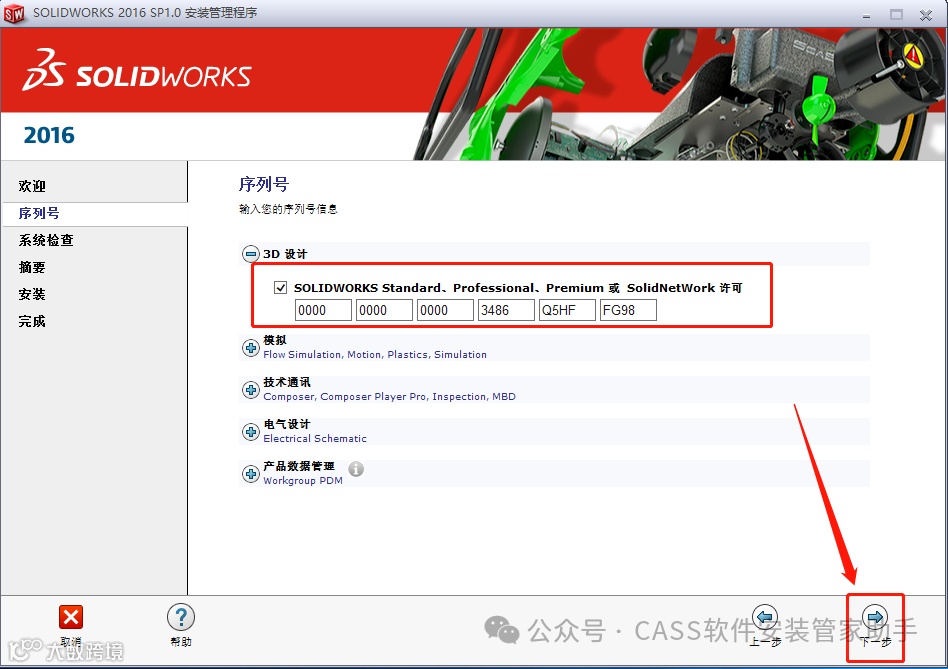Click the serial field containing 3486
The width and height of the screenshot is (948, 669).
pos(507,310)
